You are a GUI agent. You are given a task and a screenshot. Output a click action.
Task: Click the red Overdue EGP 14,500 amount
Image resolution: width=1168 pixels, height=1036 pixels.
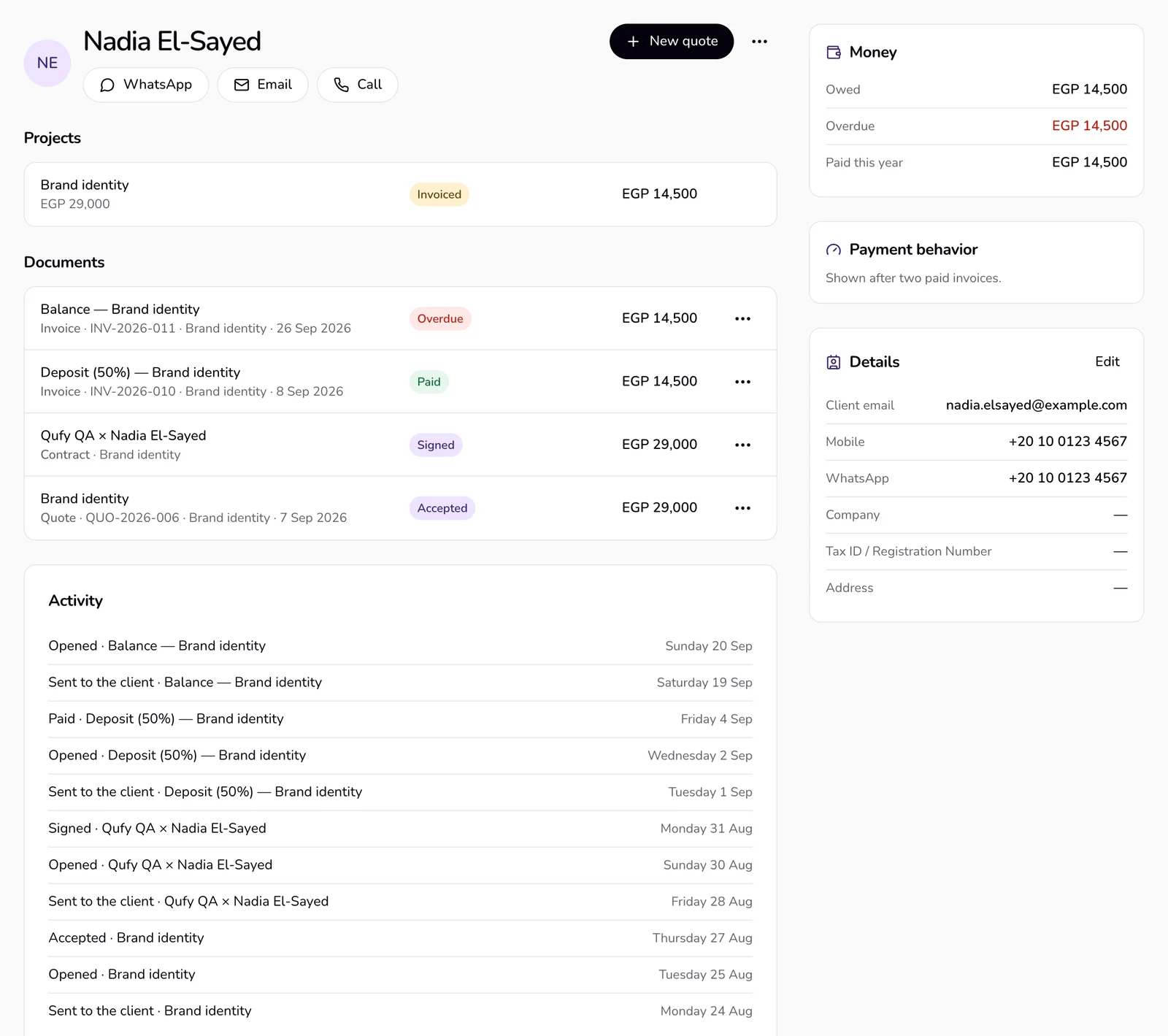point(1089,126)
